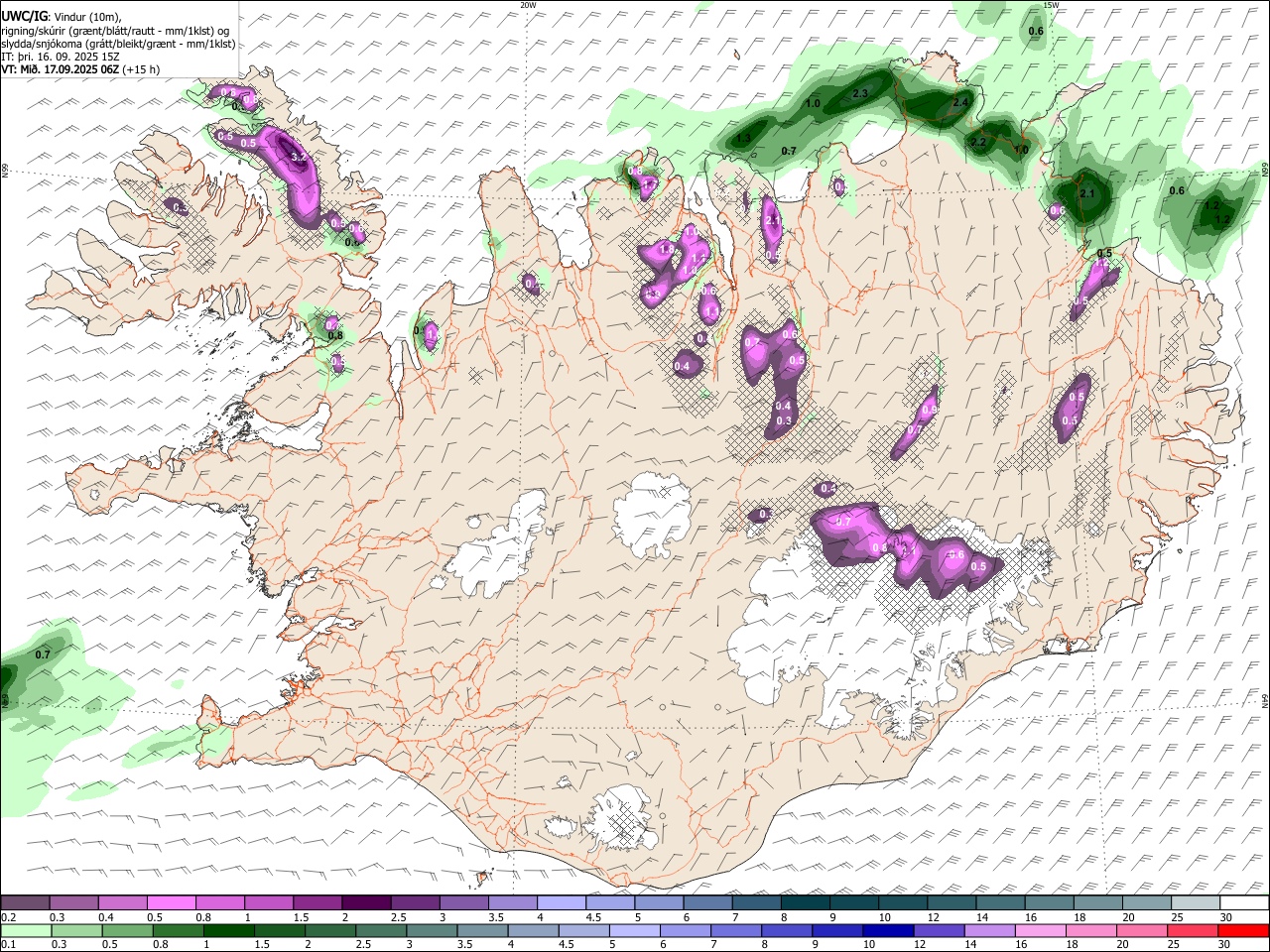Pick the pure red bottom-row swatch at 30
The image size is (1270, 952).
[1244, 931]
